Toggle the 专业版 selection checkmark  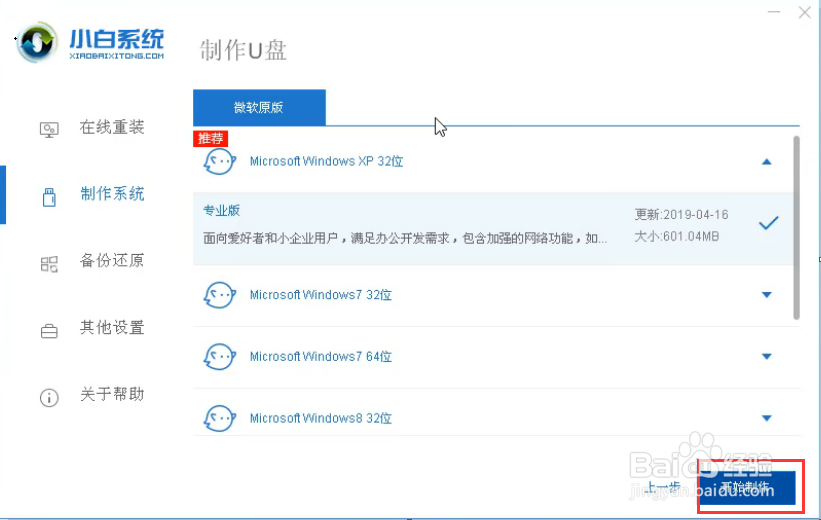click(769, 223)
